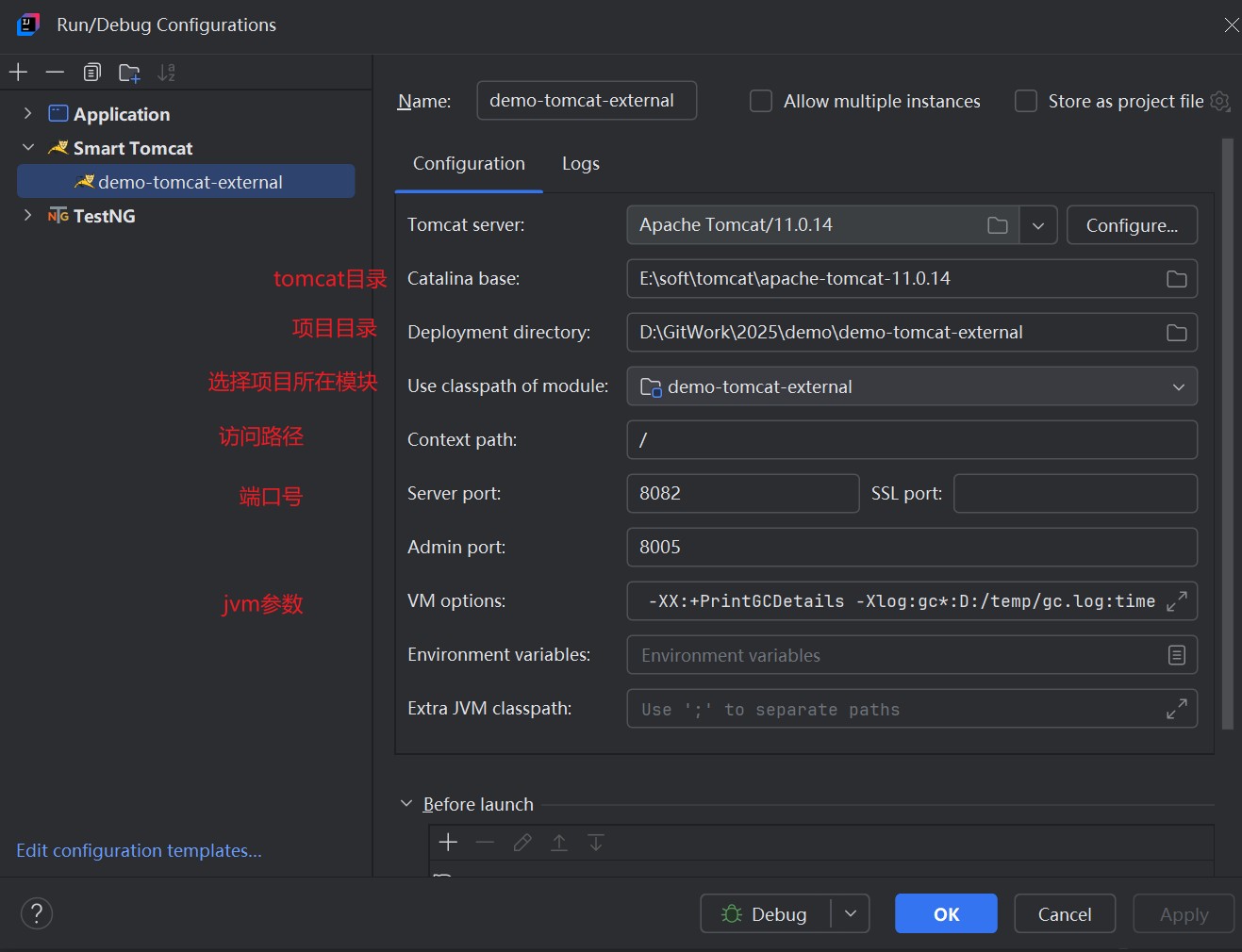
Task: Open Use classpath of module dropdown
Action: [1179, 386]
